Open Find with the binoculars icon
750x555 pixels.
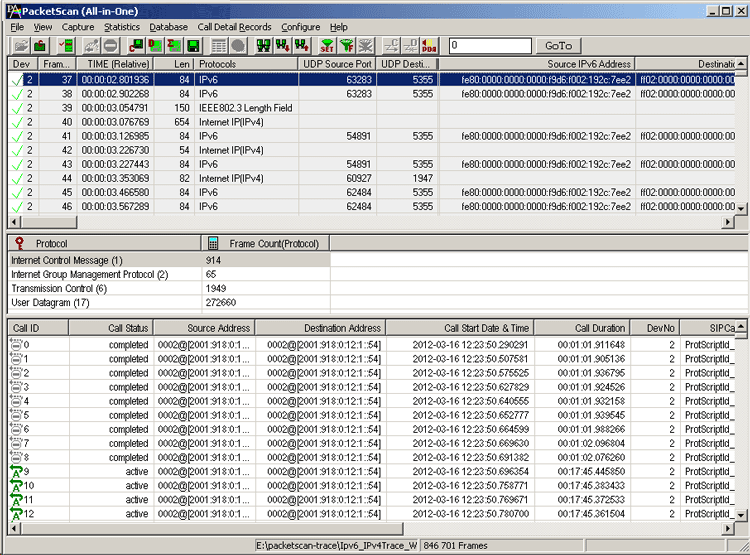[264, 46]
